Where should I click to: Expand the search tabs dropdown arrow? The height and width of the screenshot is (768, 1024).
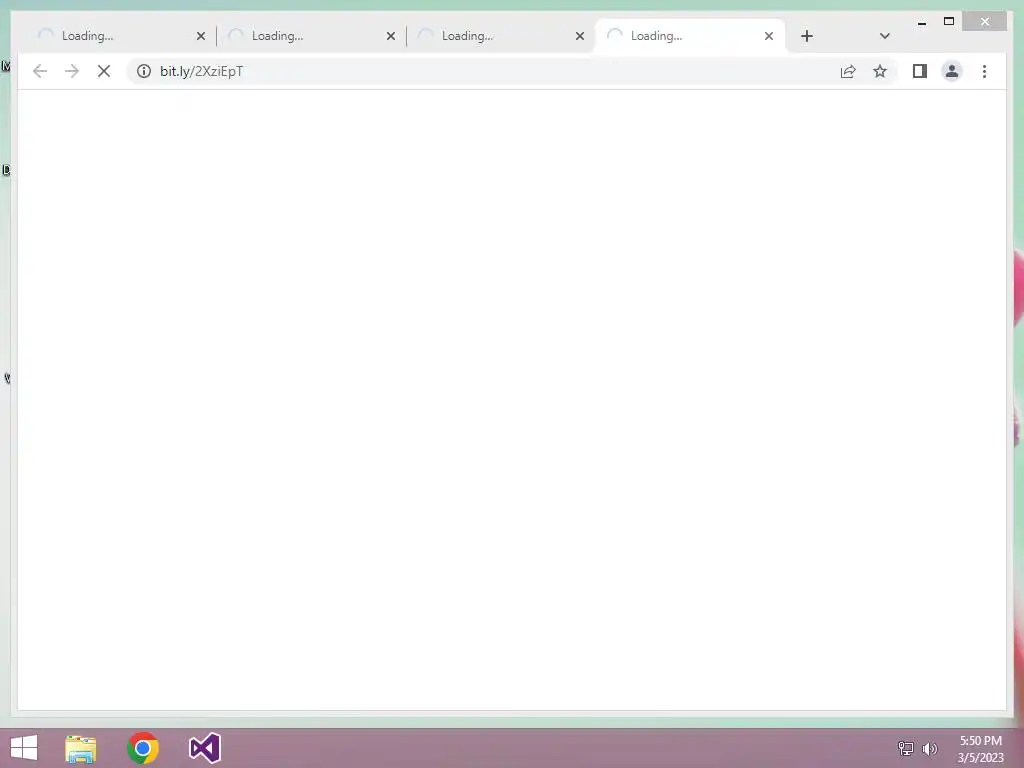[884, 36]
